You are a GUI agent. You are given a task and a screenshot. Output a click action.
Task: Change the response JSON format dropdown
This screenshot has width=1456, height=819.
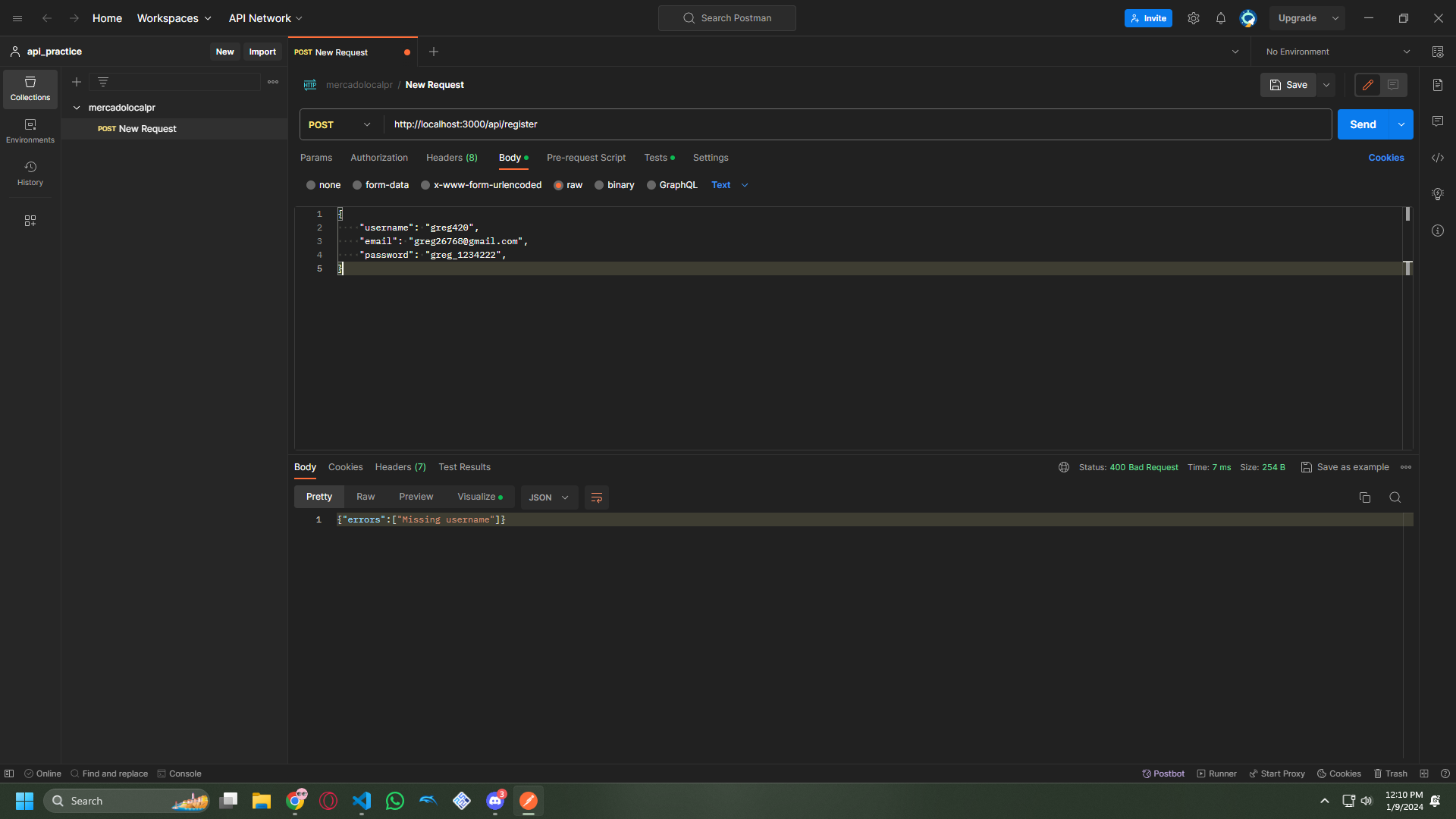tap(549, 497)
